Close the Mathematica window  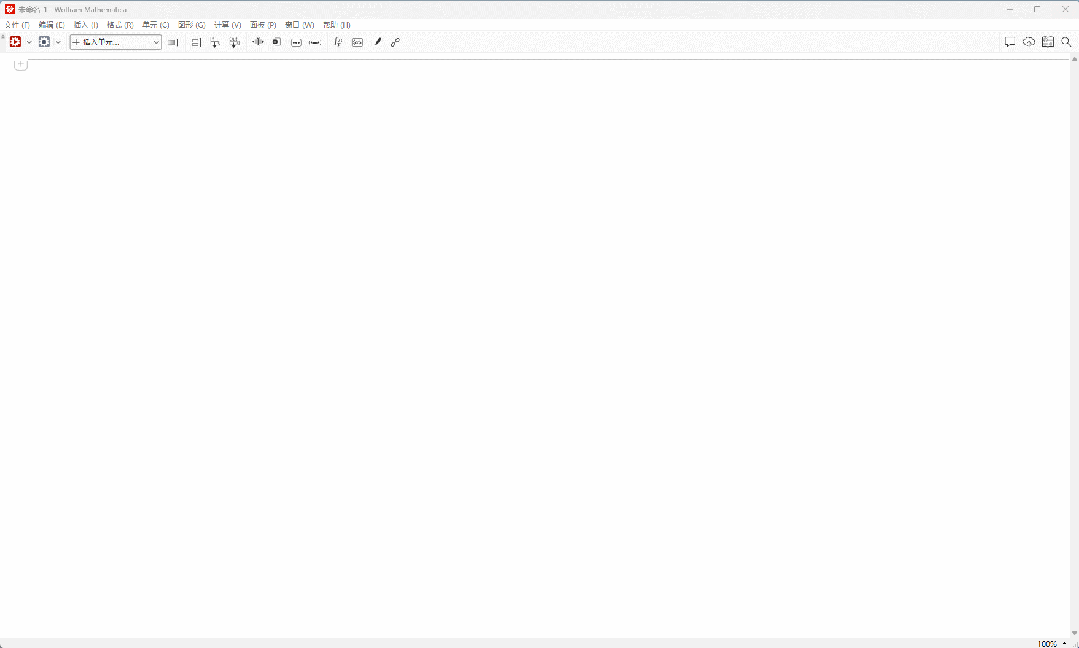tap(1065, 10)
